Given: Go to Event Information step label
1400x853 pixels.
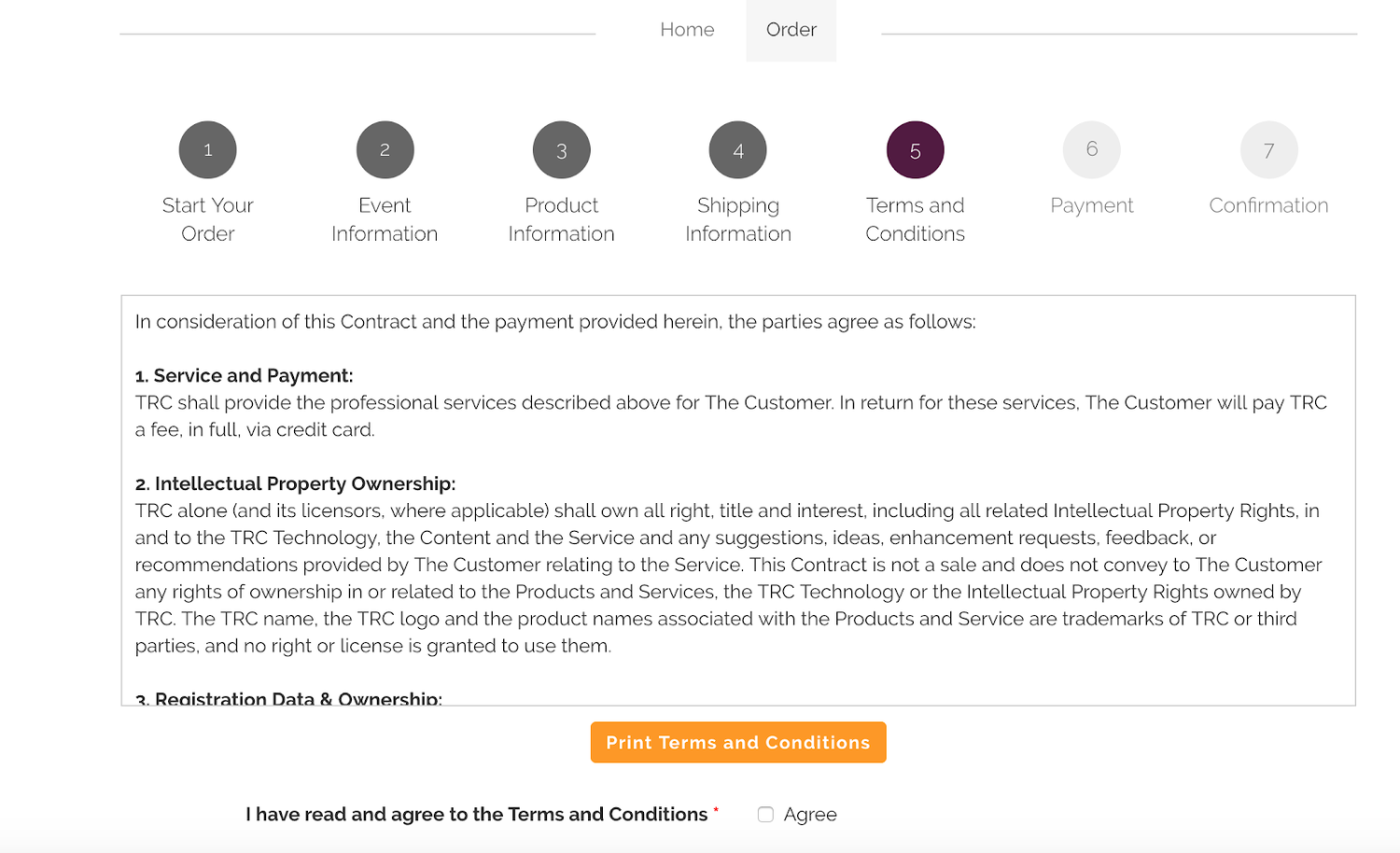Looking at the screenshot, I should 385,219.
